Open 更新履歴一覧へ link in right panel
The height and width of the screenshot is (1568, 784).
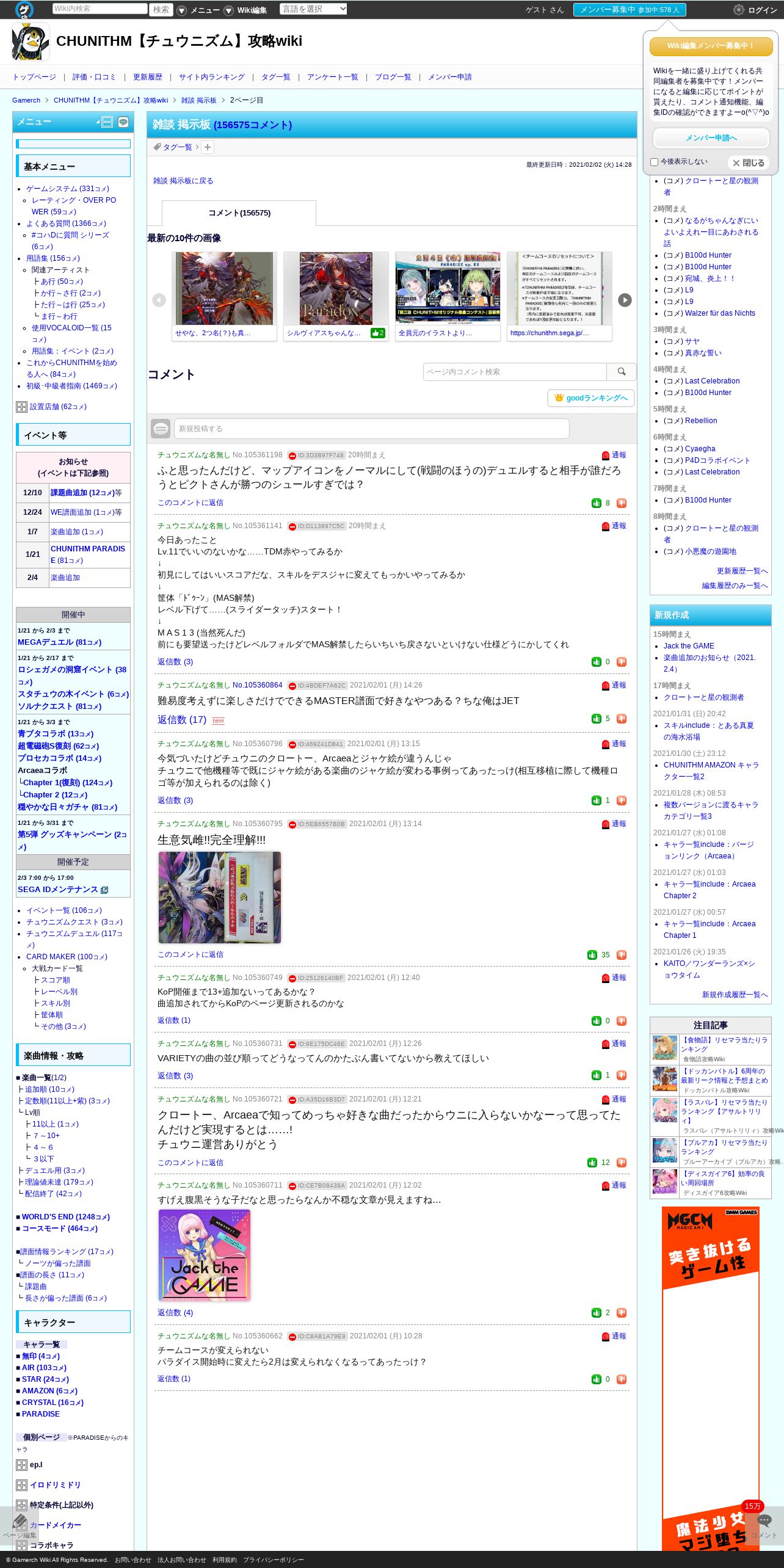click(x=742, y=571)
